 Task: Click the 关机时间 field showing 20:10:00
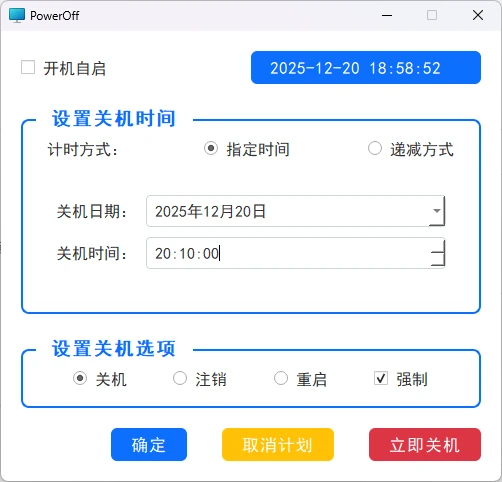tap(295, 253)
